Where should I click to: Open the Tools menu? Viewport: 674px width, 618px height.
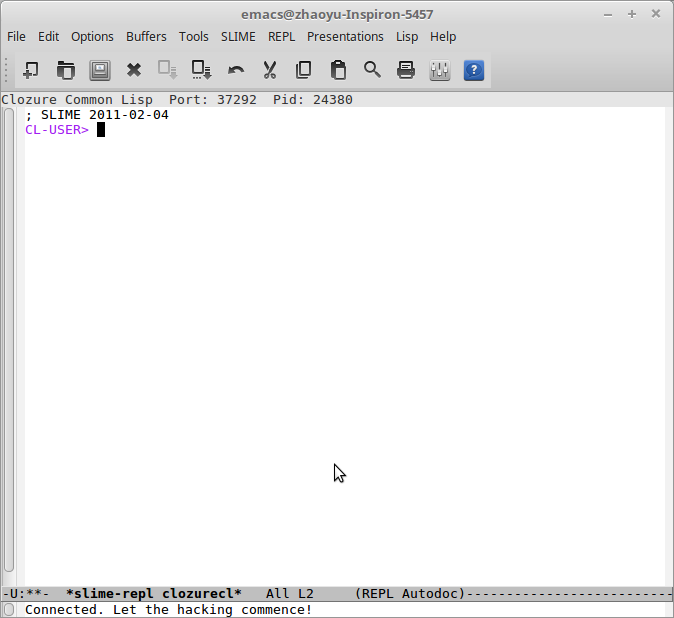(194, 37)
